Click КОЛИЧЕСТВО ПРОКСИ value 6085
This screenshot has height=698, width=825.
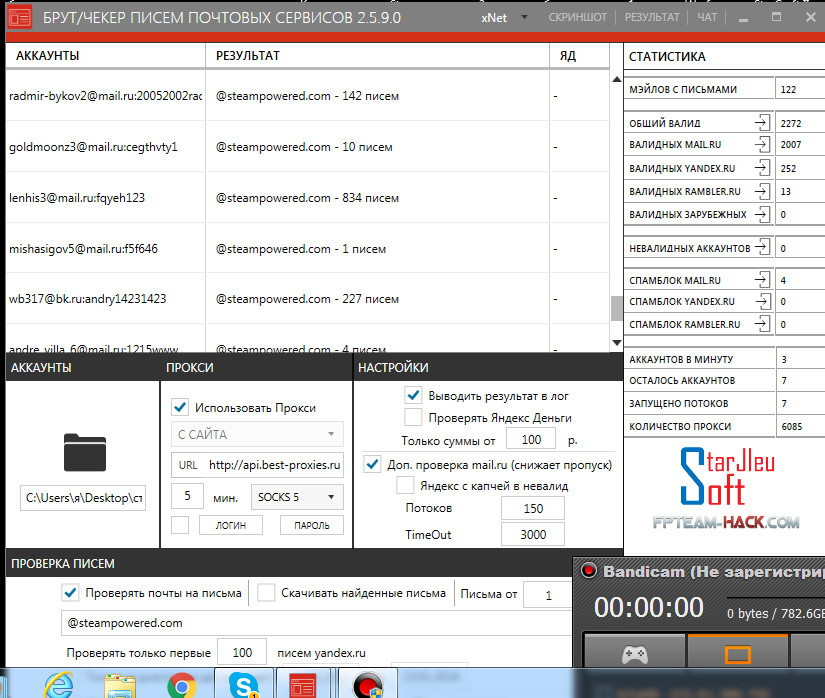click(792, 426)
